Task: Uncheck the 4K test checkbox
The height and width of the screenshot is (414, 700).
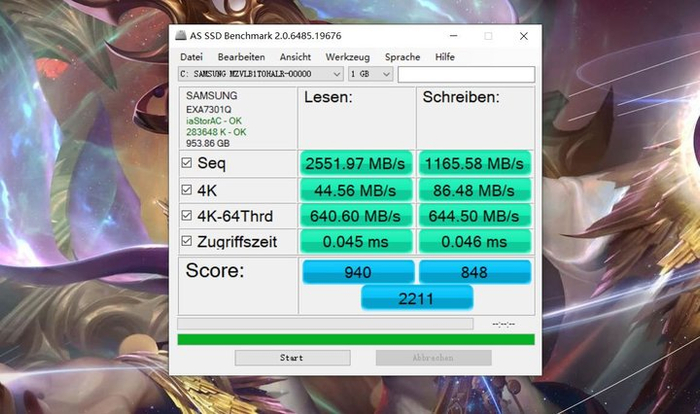Action: [x=187, y=190]
